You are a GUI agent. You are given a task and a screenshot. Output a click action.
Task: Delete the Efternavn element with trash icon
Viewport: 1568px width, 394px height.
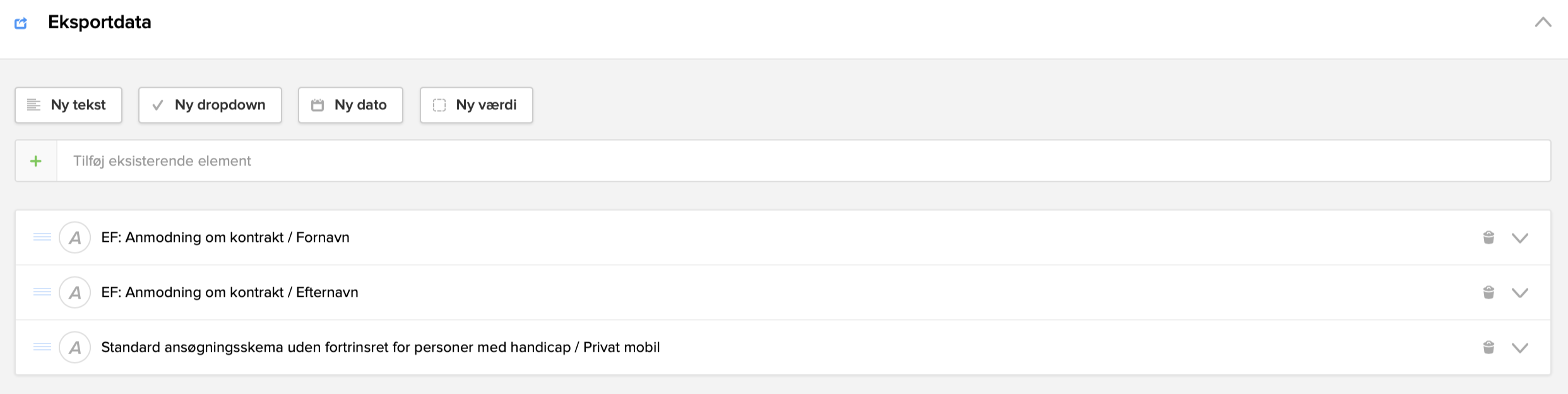tap(1488, 292)
